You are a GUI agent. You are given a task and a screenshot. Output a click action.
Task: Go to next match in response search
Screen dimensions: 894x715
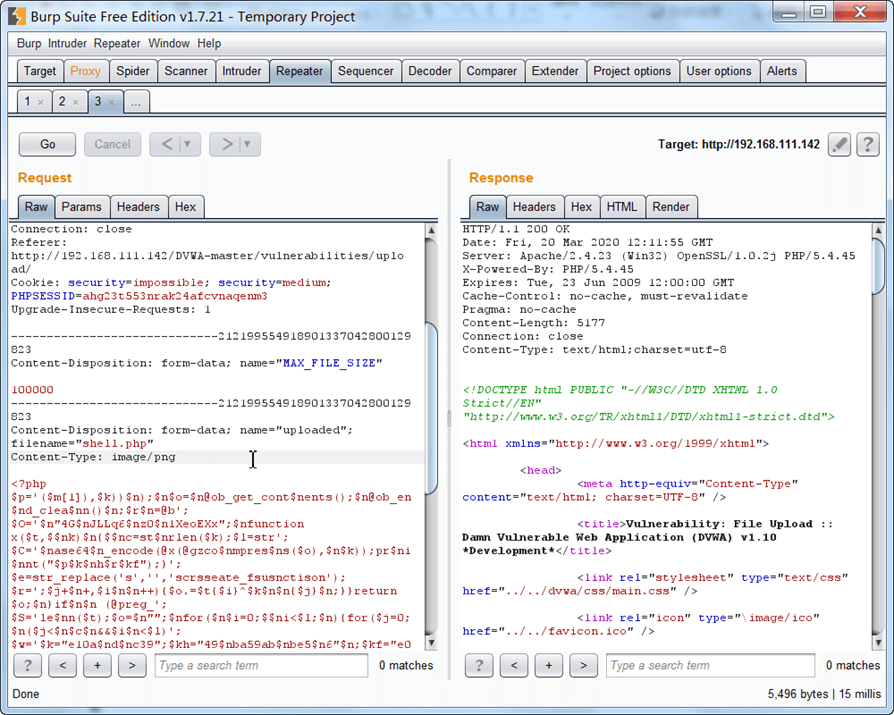click(584, 665)
